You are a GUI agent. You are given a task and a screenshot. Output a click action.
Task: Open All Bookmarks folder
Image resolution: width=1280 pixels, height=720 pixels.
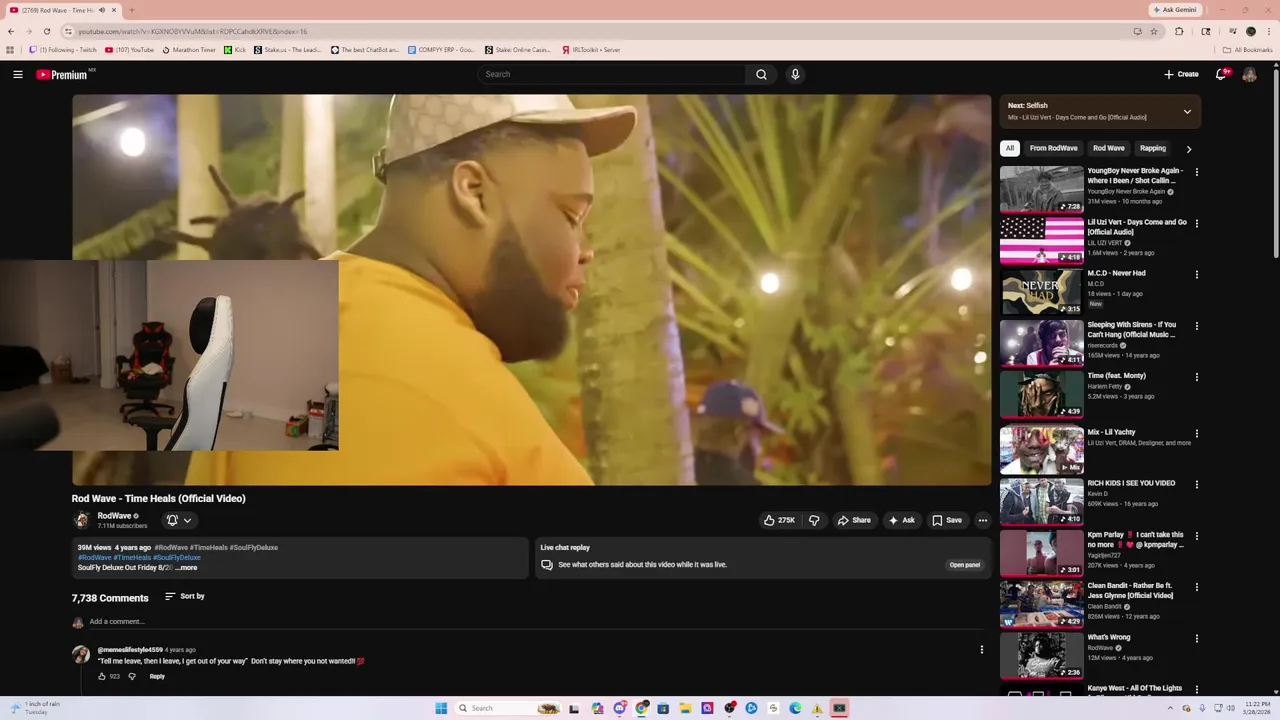tap(1247, 49)
